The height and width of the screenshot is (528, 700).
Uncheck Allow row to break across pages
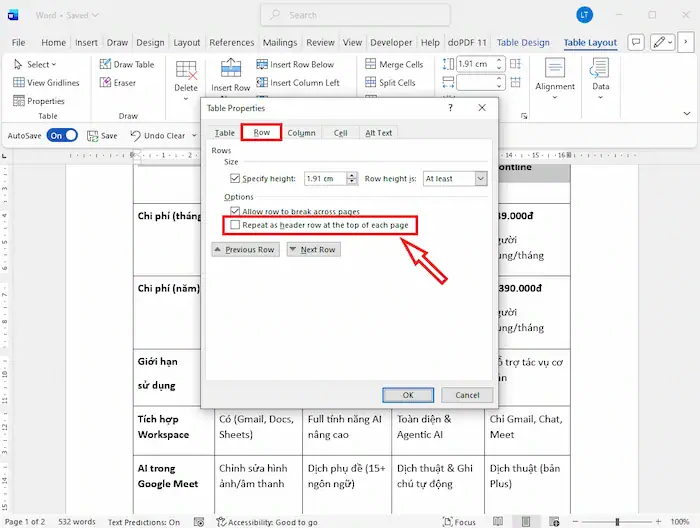235,212
